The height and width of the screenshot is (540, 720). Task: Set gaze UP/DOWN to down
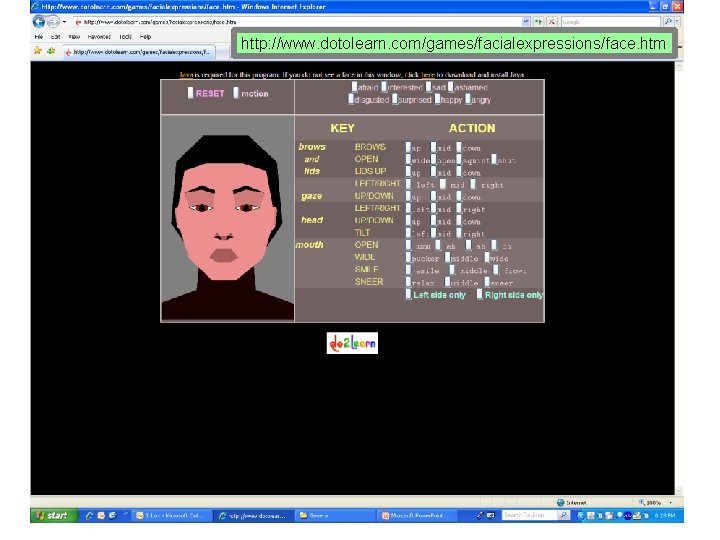(459, 196)
